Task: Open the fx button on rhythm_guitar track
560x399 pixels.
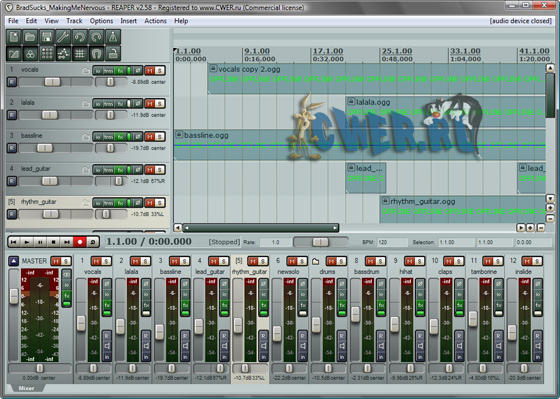Action: (x=120, y=203)
